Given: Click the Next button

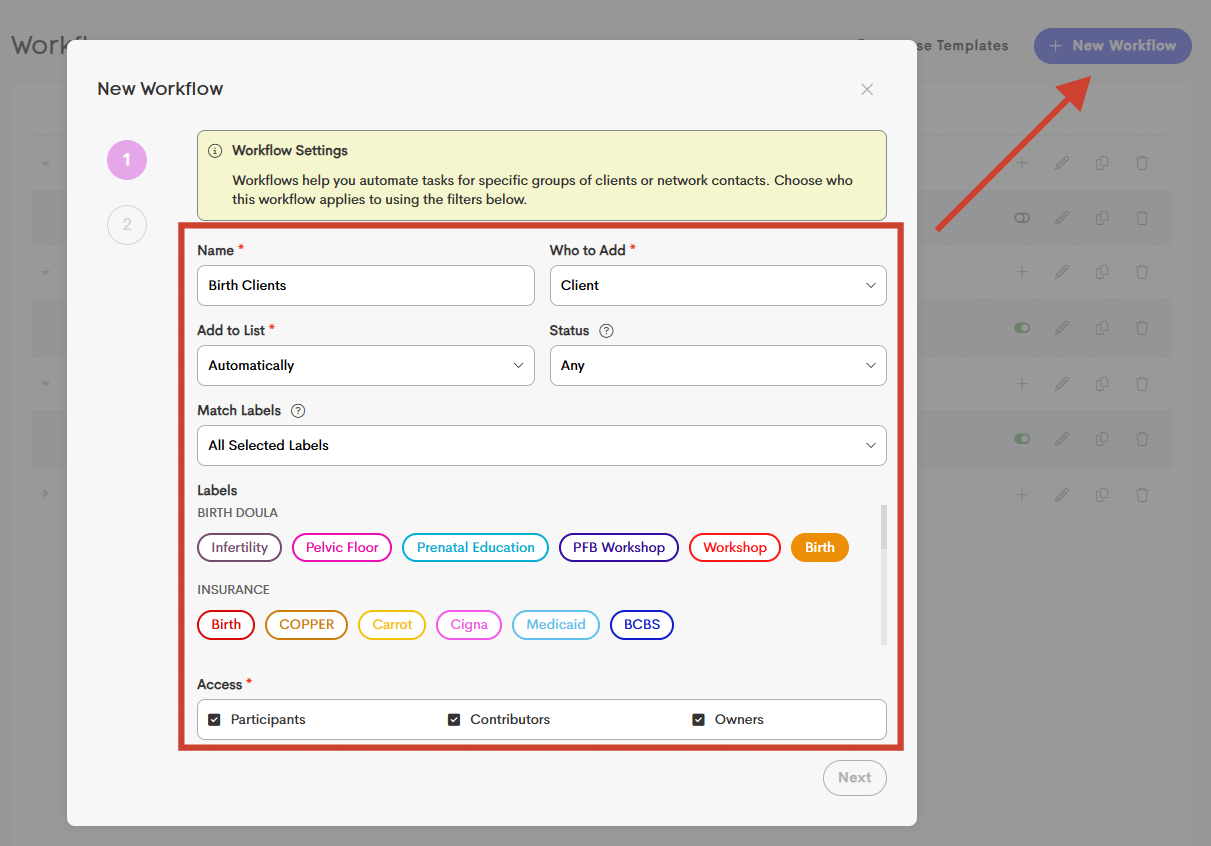Looking at the screenshot, I should point(855,778).
